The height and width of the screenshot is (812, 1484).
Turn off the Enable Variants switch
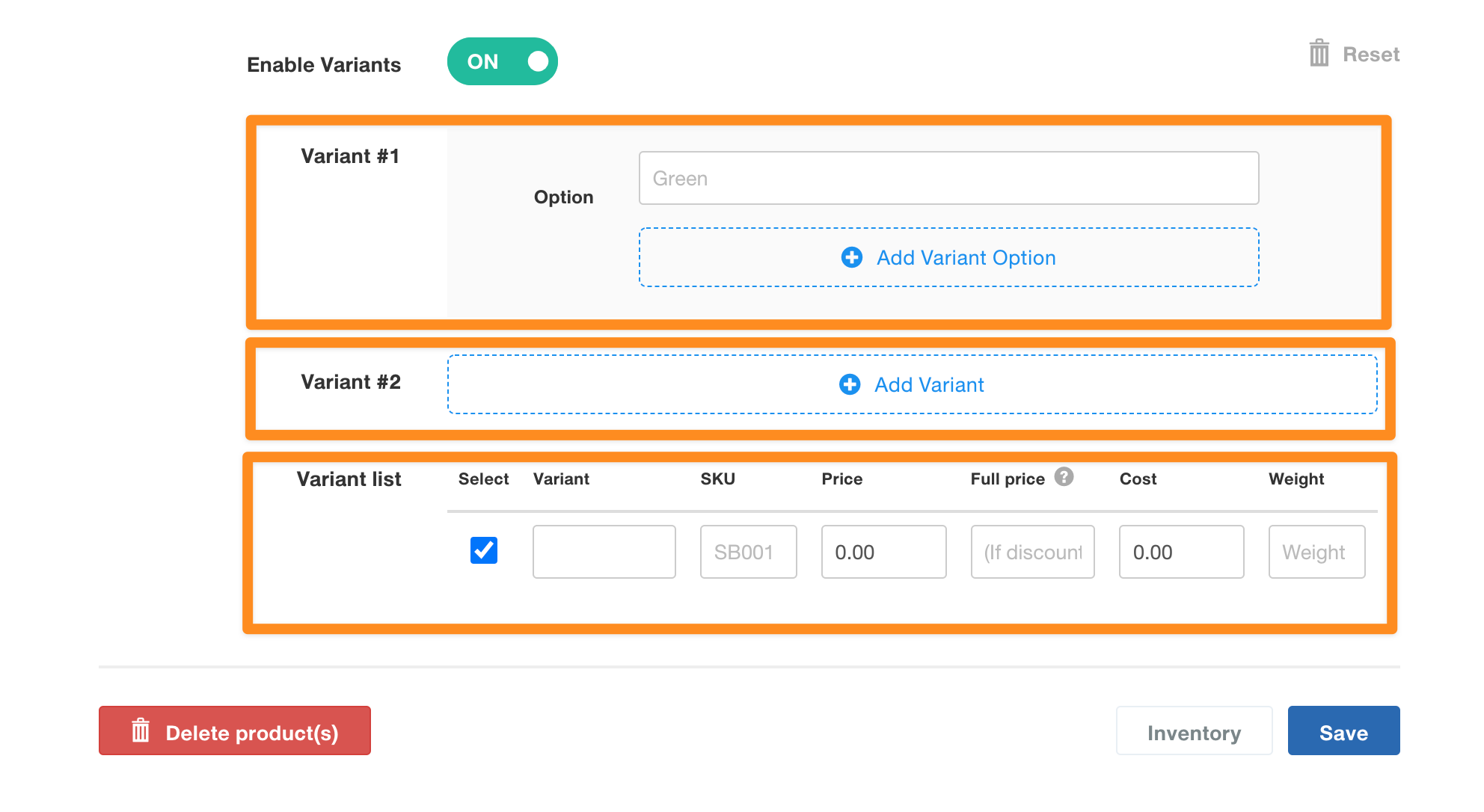[x=503, y=61]
